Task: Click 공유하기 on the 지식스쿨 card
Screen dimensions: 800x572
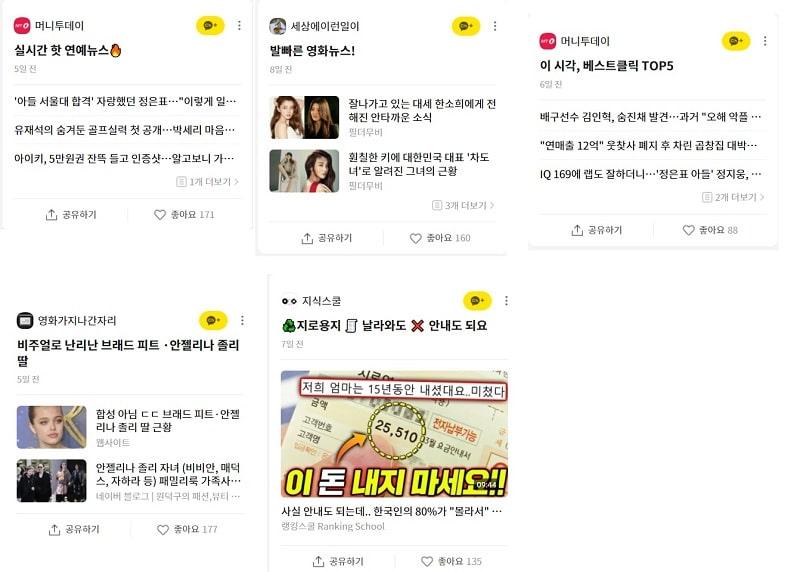Action: pyautogui.click(x=338, y=561)
